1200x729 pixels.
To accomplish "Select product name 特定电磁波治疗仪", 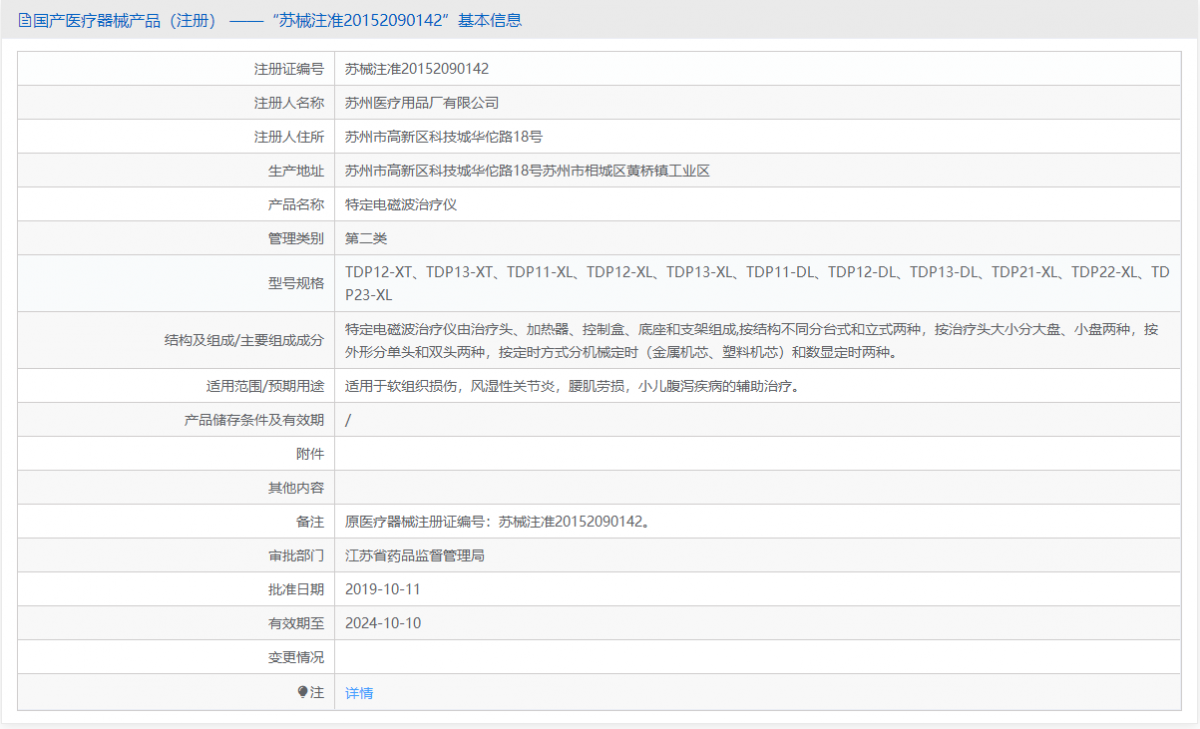I will click(x=401, y=205).
